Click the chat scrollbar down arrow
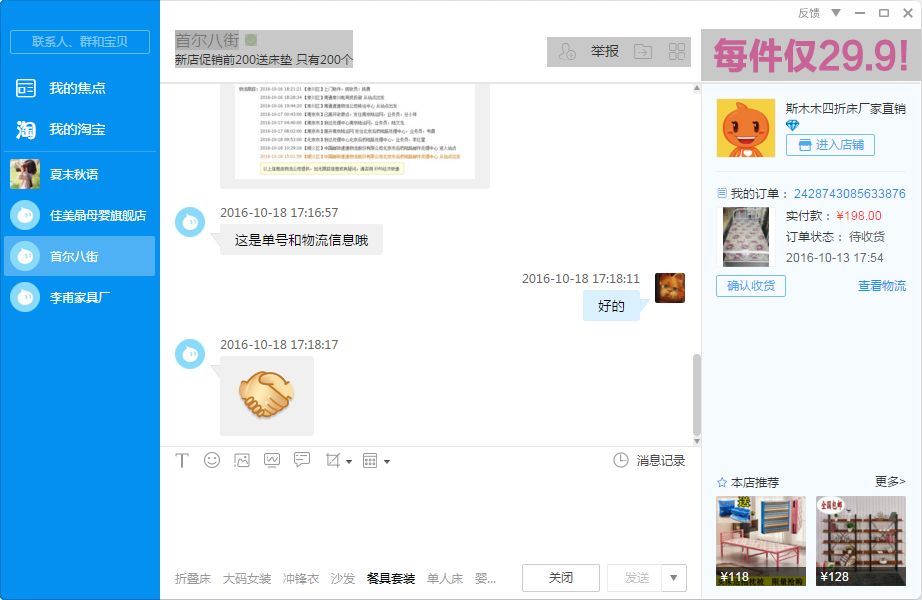The image size is (922, 600). click(697, 441)
